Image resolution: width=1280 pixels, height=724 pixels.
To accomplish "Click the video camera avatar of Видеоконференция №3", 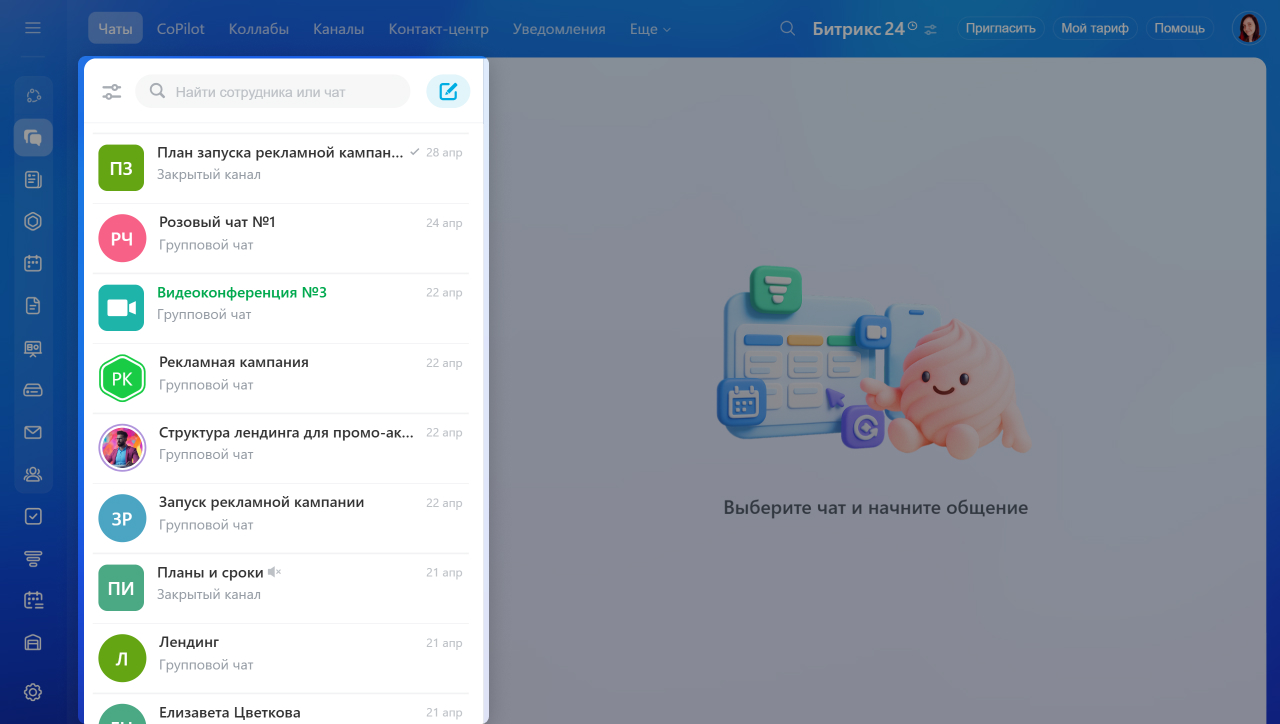I will coord(122,308).
